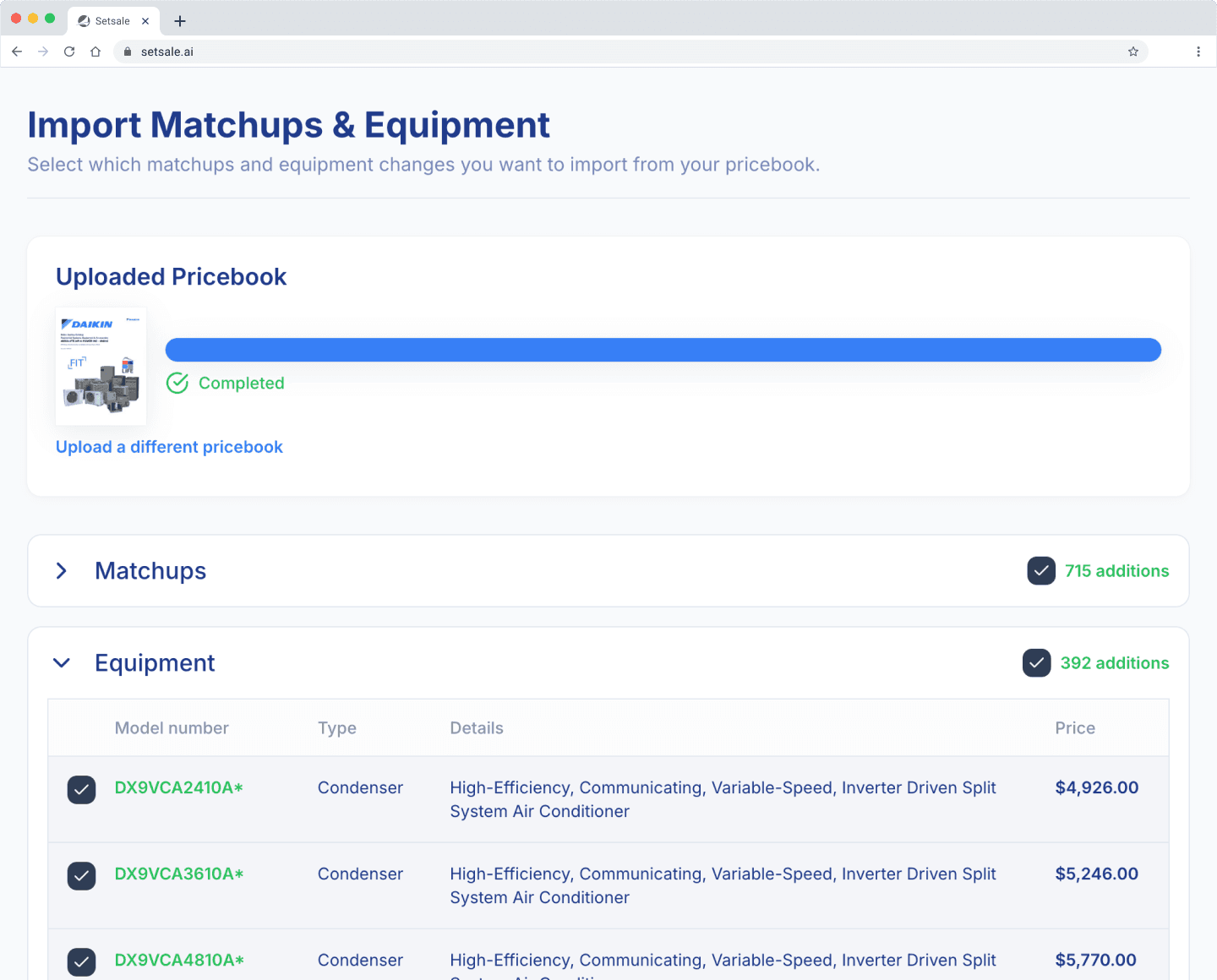Toggle the 392 additions checkbox
Screen dimensions: 1217x980
point(1037,663)
